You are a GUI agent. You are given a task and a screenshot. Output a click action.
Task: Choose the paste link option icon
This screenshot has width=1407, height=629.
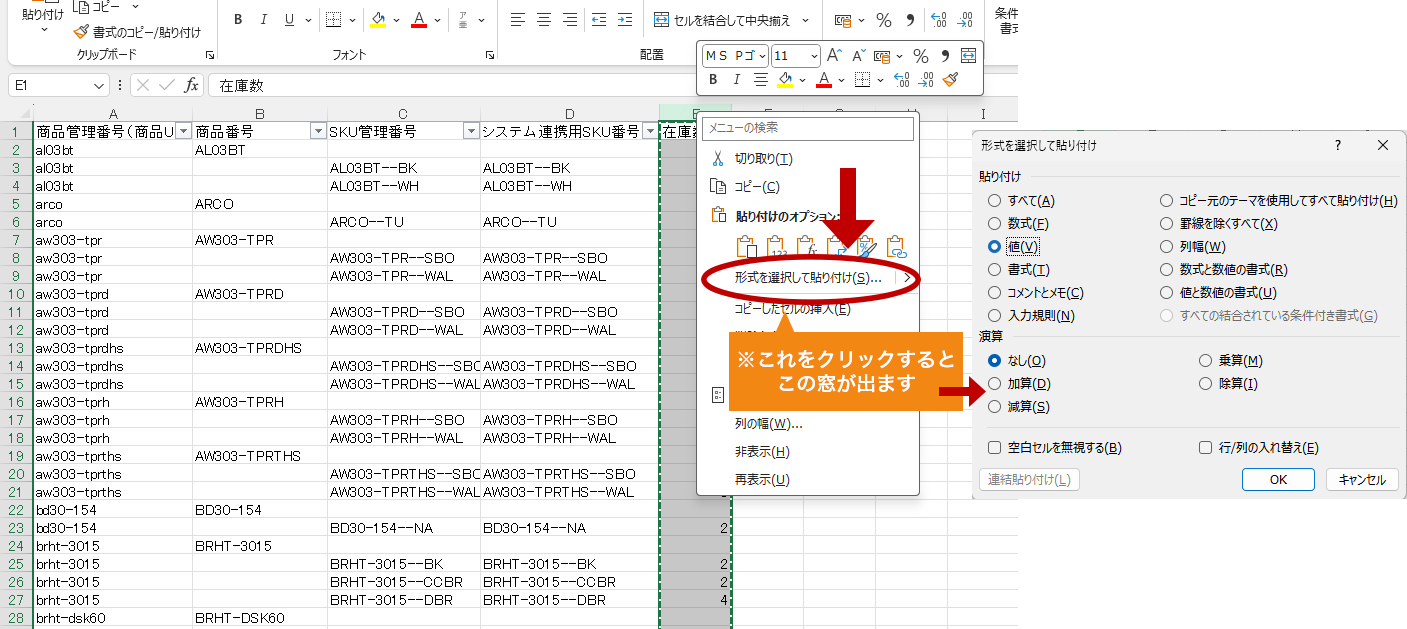pyautogui.click(x=895, y=245)
